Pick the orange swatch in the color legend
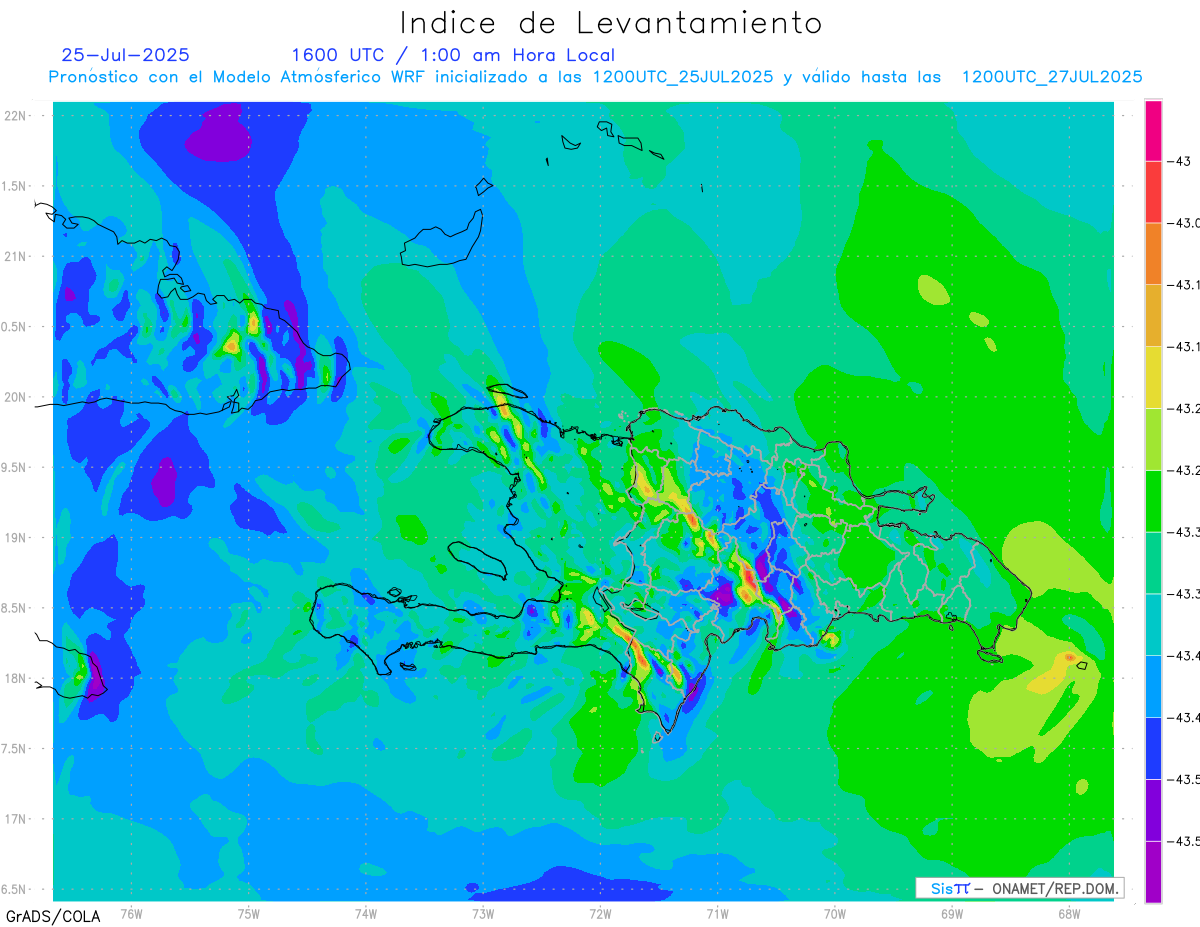 (x=1153, y=254)
